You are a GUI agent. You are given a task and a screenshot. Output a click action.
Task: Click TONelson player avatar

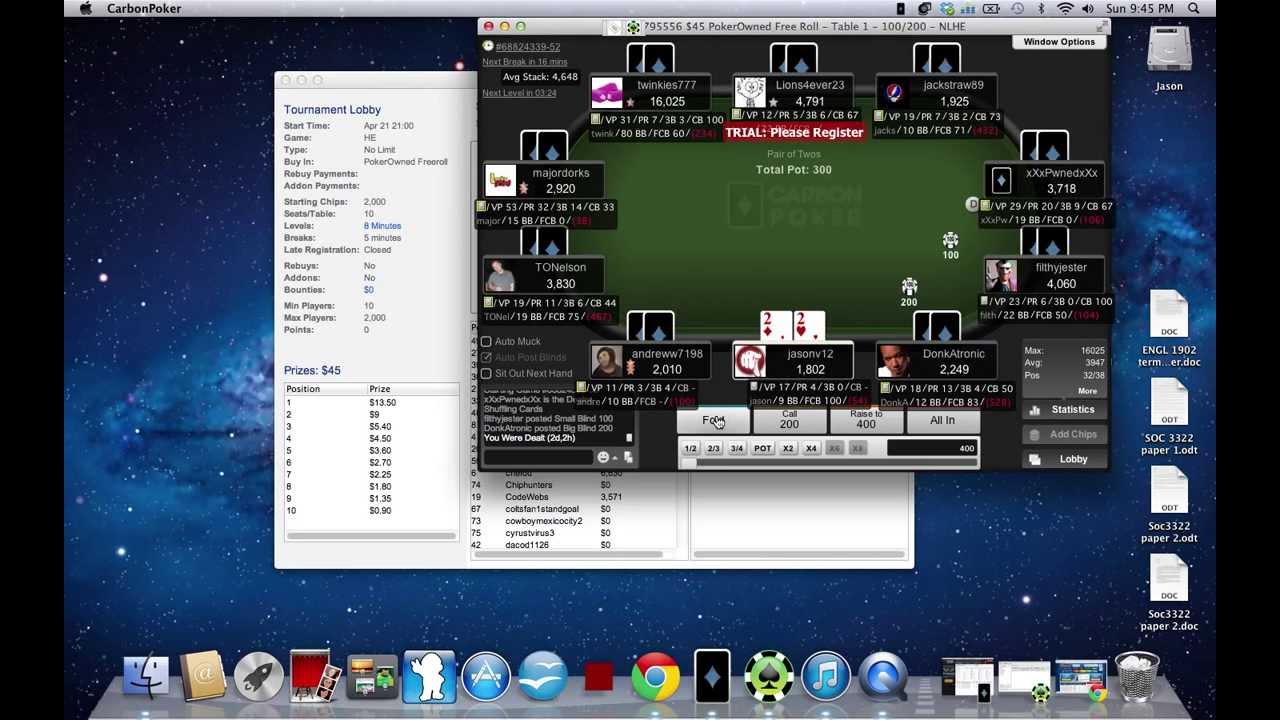[x=501, y=275]
